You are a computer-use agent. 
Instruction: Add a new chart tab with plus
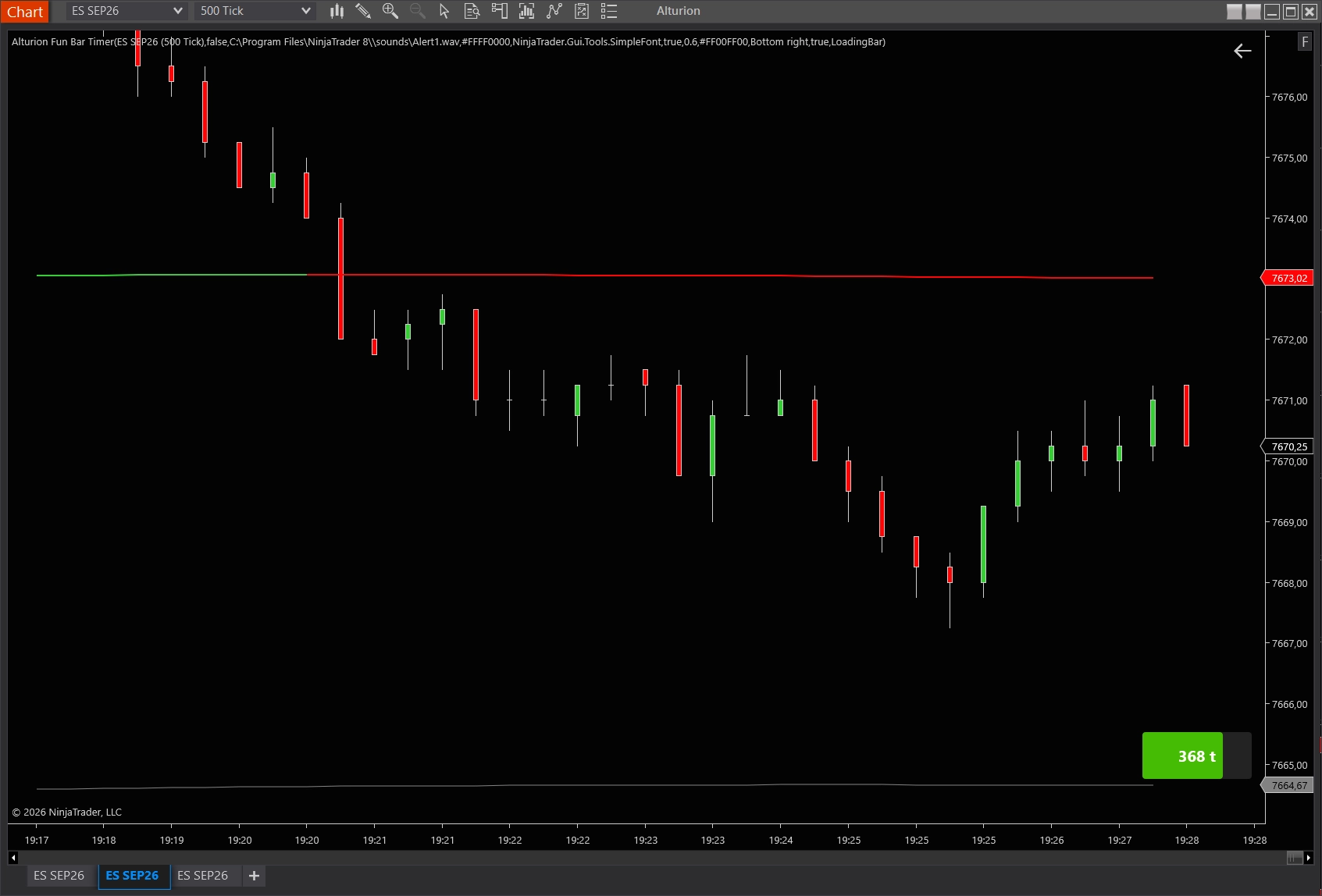click(x=254, y=876)
